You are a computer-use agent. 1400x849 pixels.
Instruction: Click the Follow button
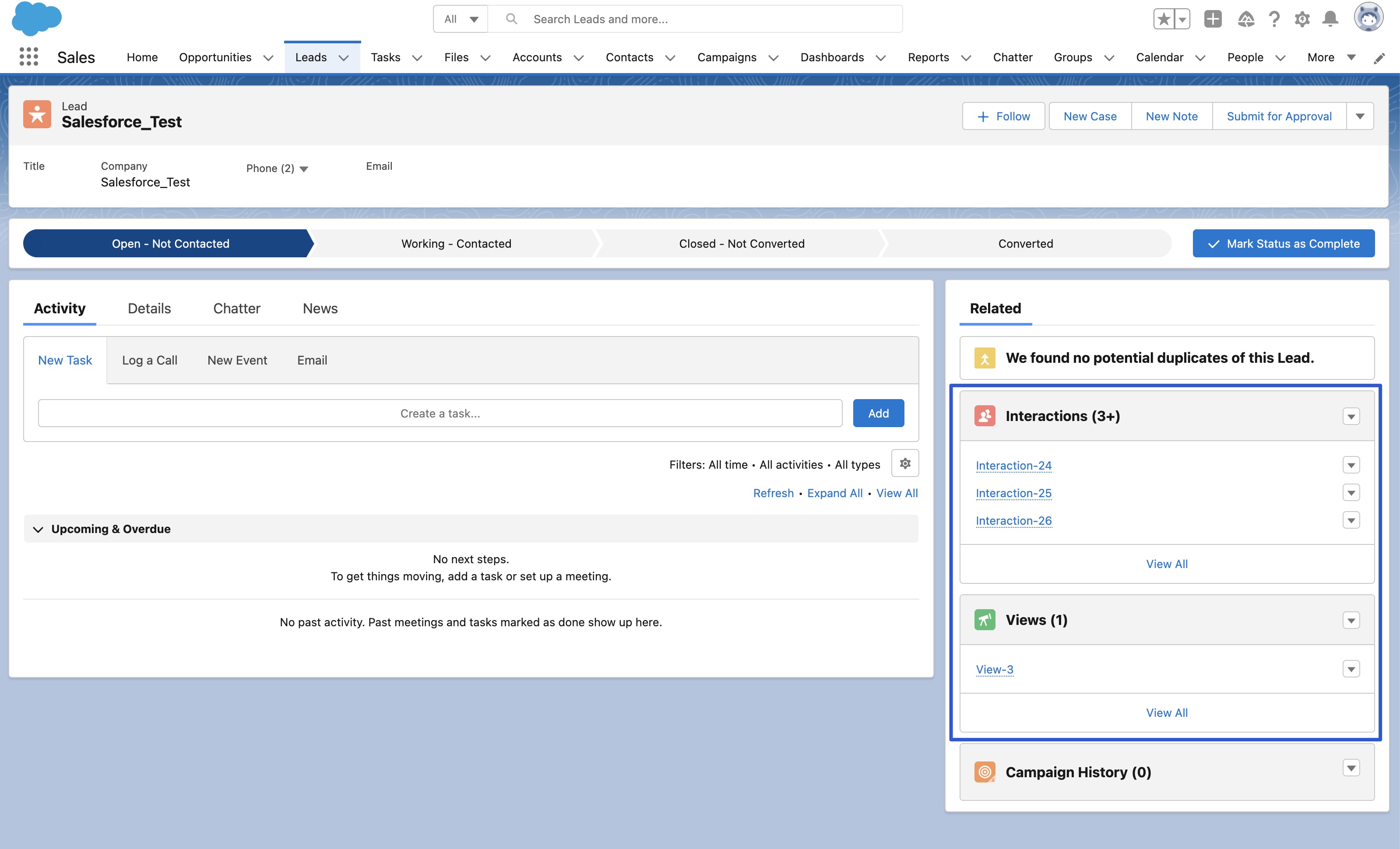coord(1003,116)
